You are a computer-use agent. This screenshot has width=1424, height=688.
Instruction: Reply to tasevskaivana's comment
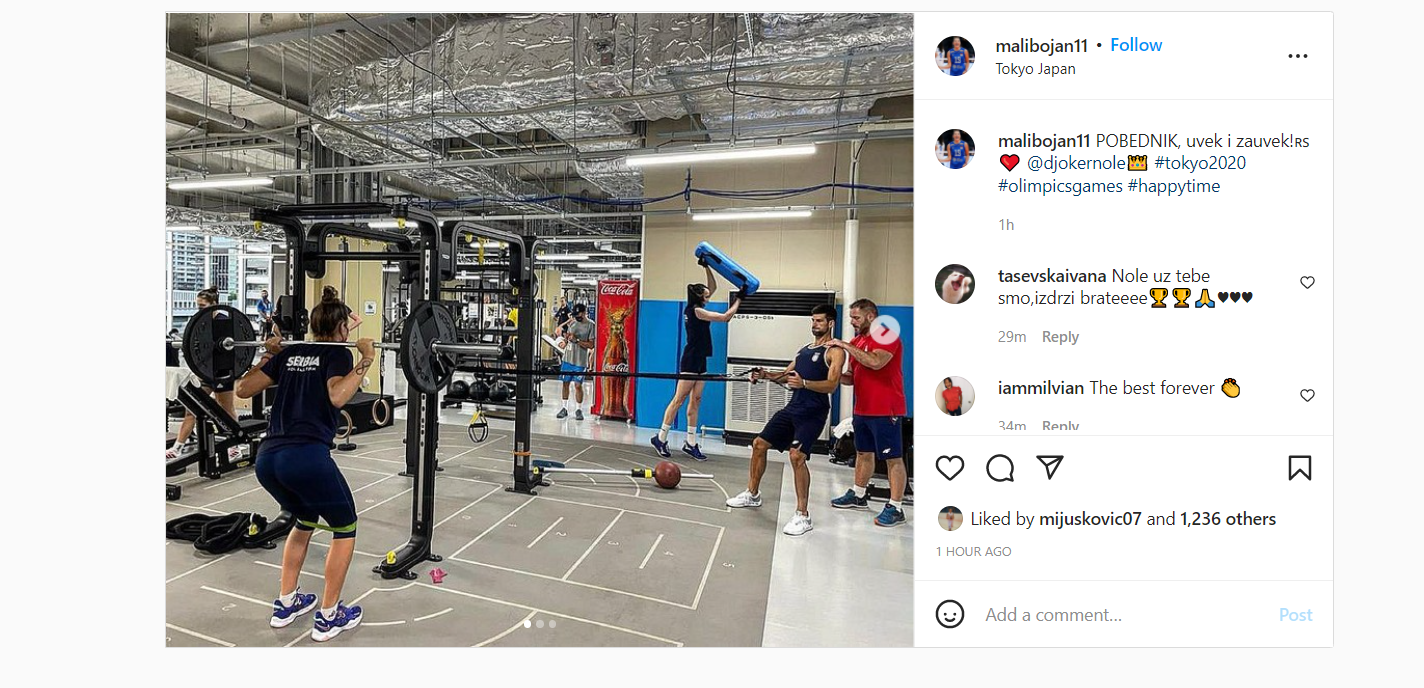(x=1060, y=337)
